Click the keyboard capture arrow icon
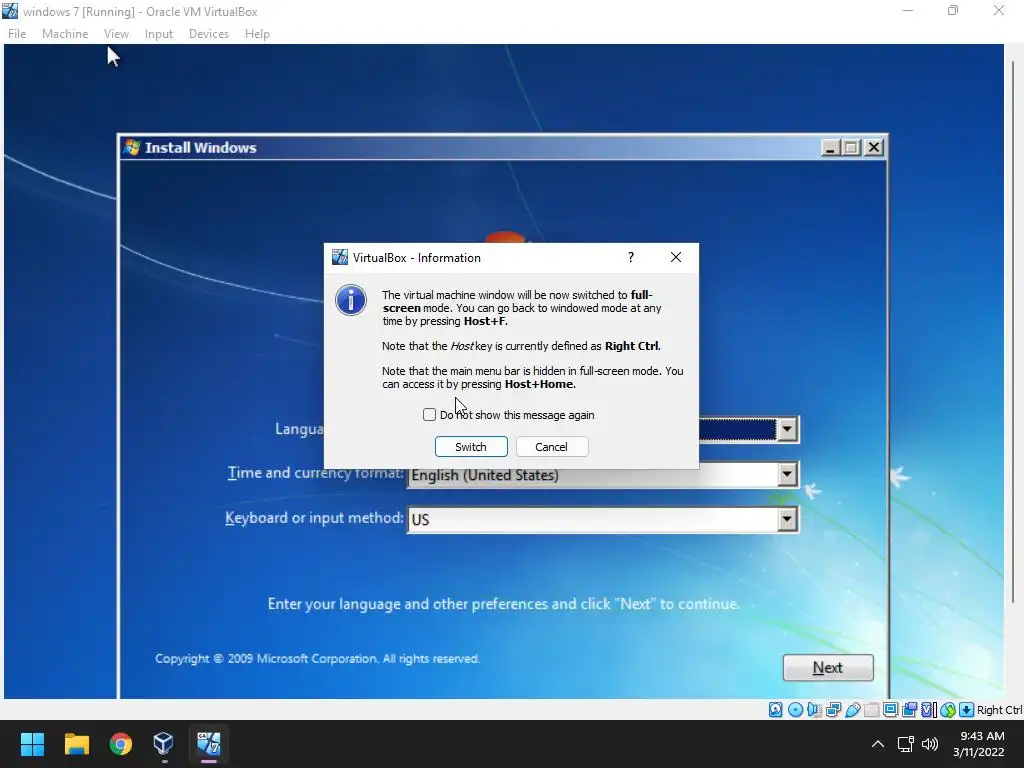The width and height of the screenshot is (1024, 768). coord(967,710)
